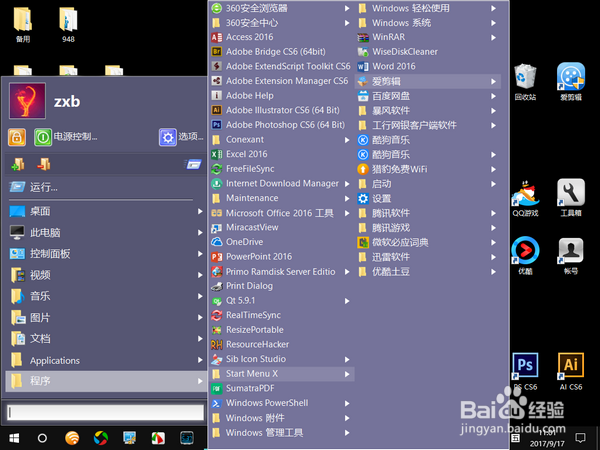Launch the RealTimeSync icon

[x=217, y=315]
